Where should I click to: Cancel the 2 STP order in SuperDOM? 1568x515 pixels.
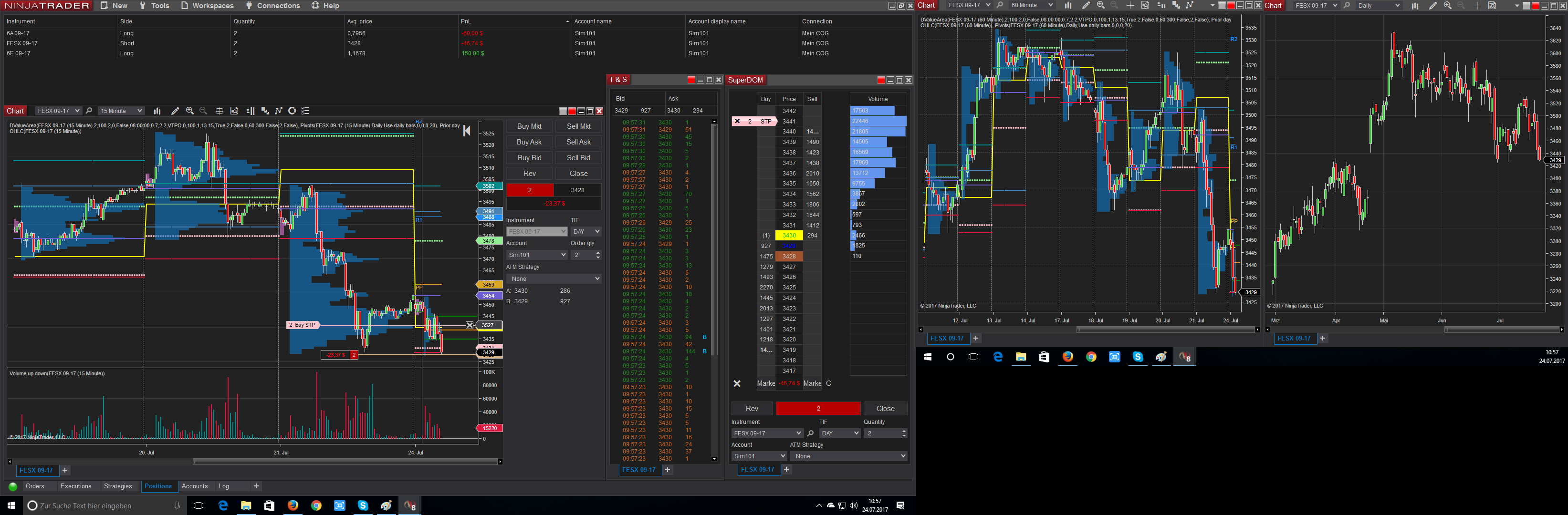(737, 121)
